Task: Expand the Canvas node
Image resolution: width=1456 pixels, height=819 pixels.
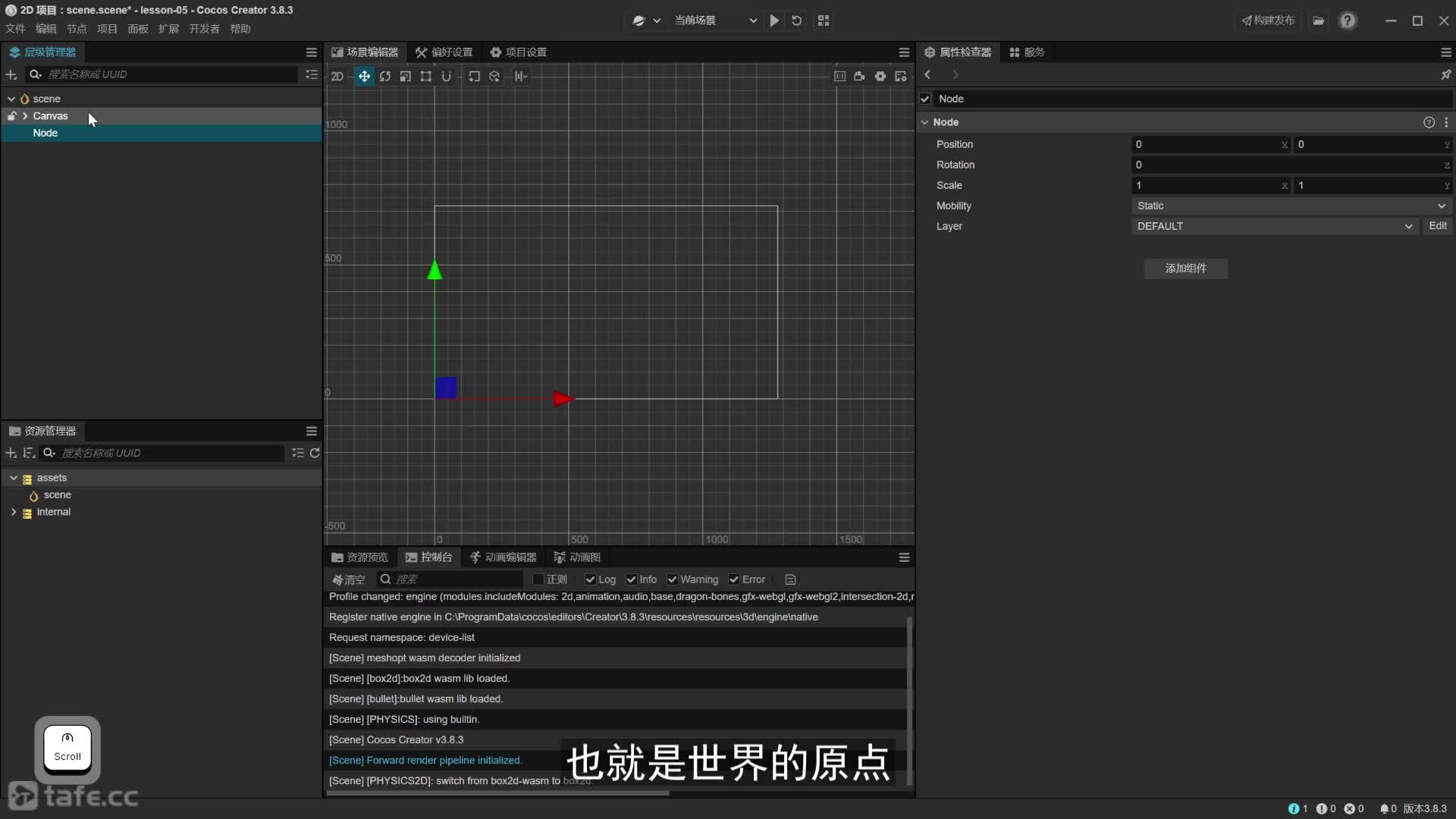Action: [25, 116]
